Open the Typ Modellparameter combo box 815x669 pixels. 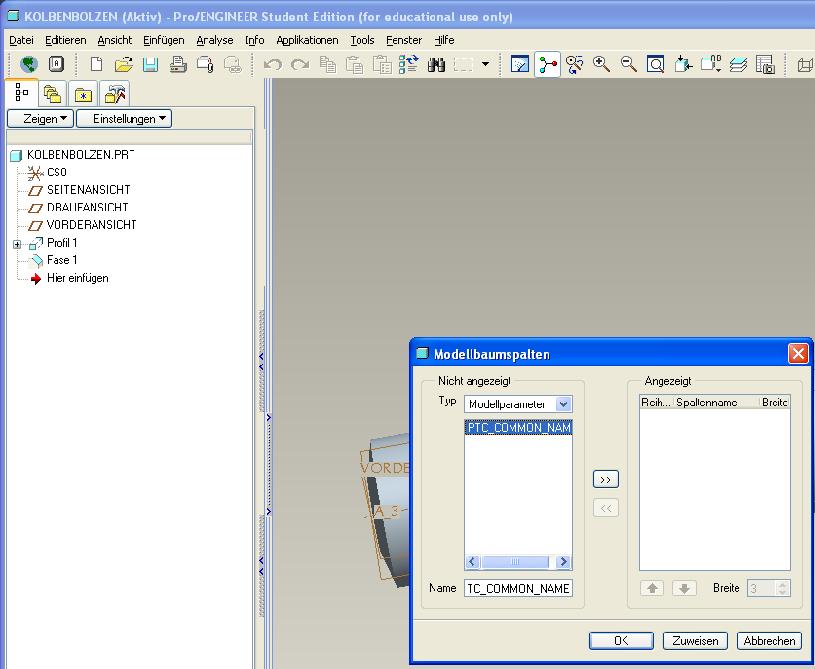pos(518,404)
